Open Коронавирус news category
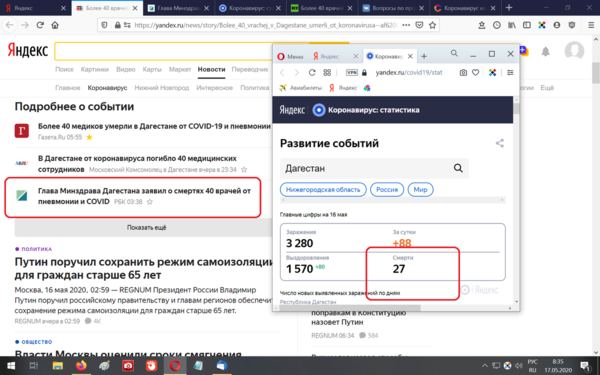This screenshot has width=600, height=375. [107, 88]
